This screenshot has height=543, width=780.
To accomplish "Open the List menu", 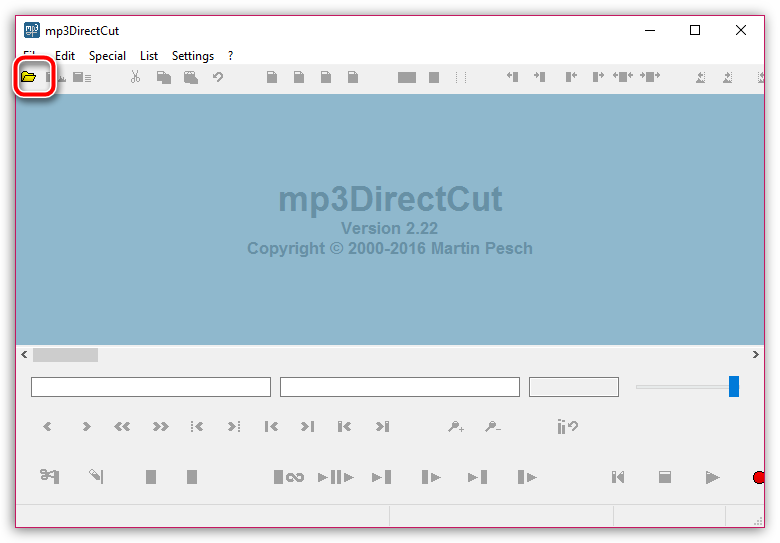I will pyautogui.click(x=149, y=56).
